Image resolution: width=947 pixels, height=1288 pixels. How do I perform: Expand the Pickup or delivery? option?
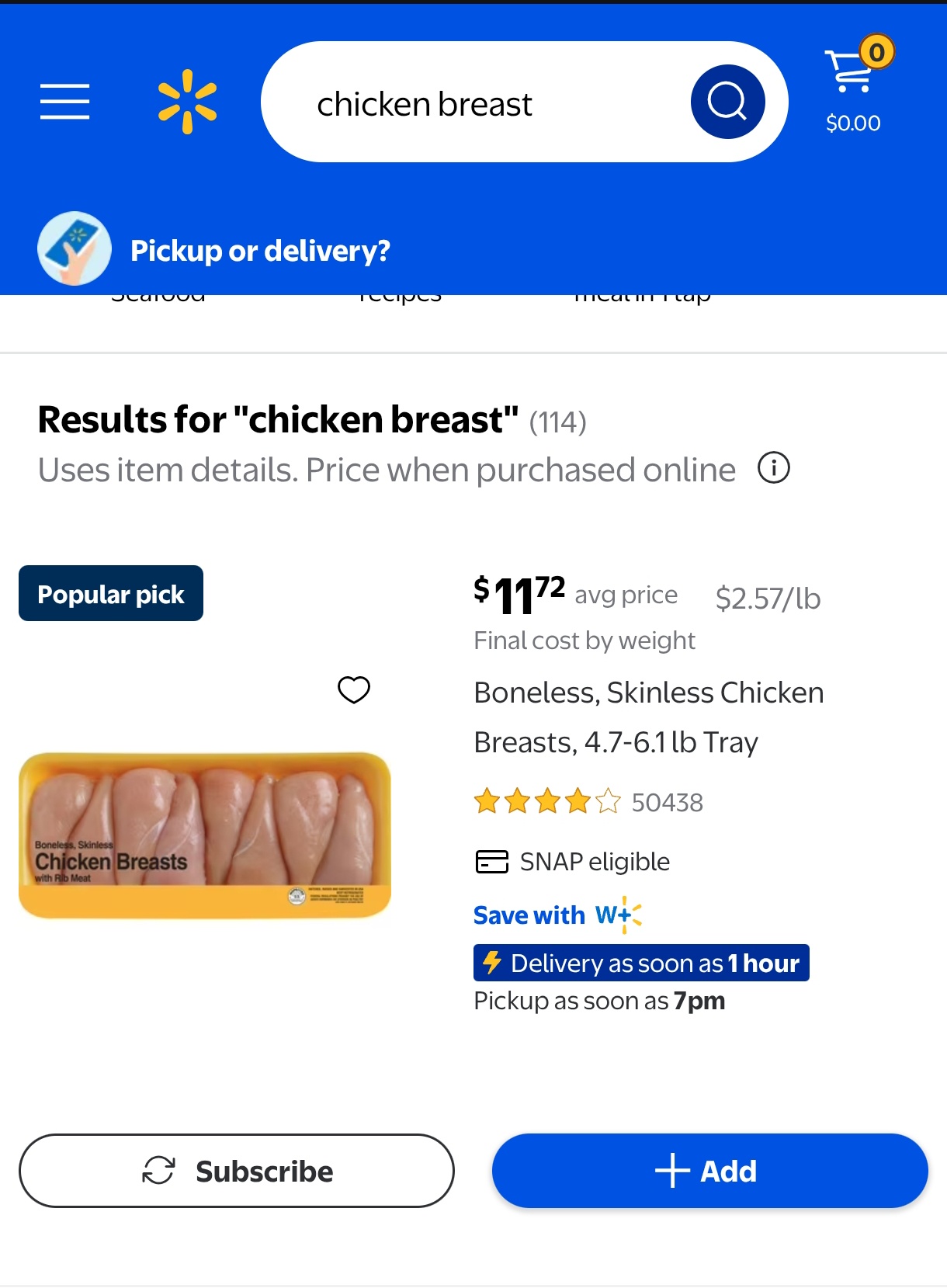tap(260, 251)
